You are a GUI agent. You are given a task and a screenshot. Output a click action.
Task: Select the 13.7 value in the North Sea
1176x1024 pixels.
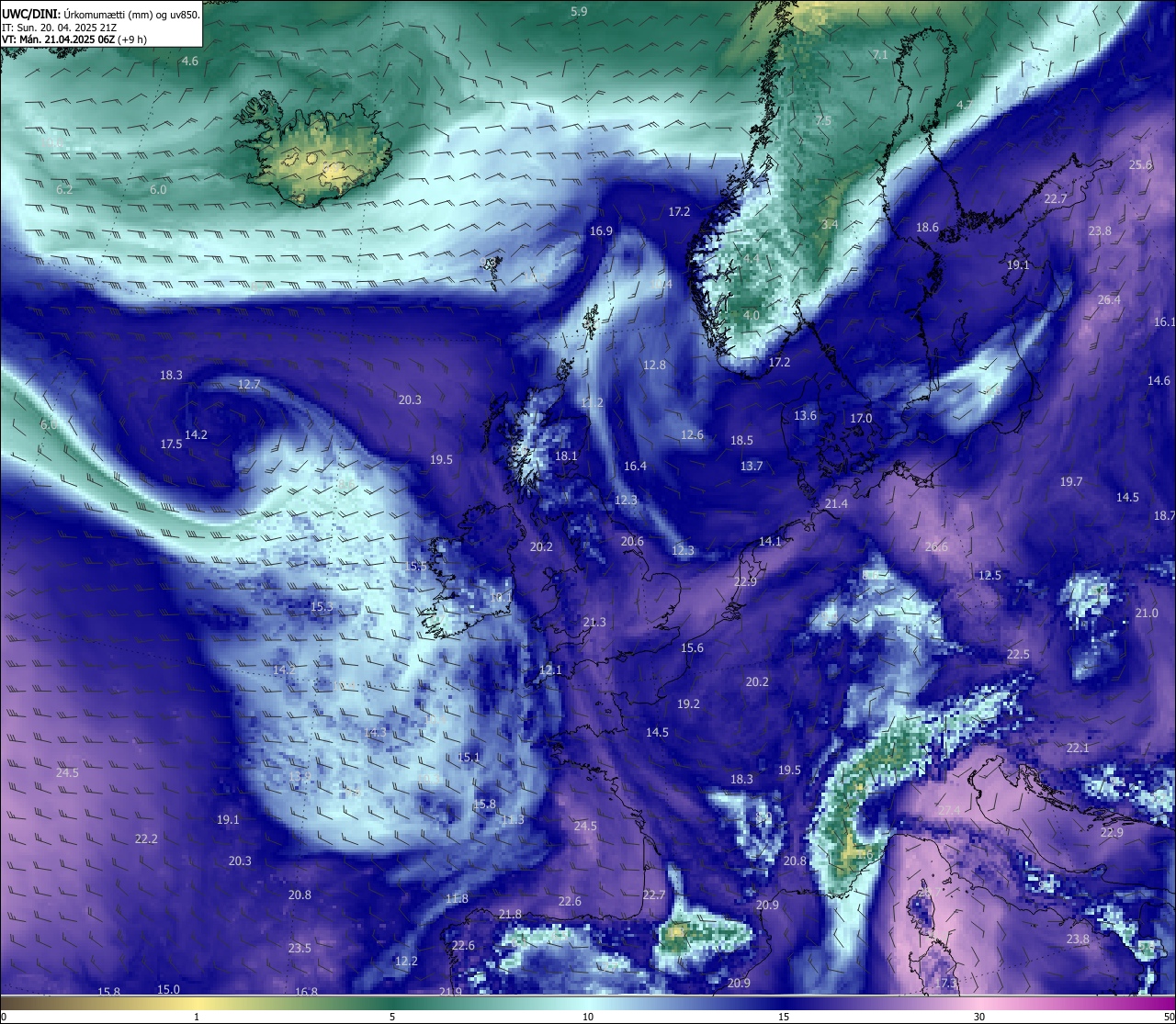tap(752, 467)
